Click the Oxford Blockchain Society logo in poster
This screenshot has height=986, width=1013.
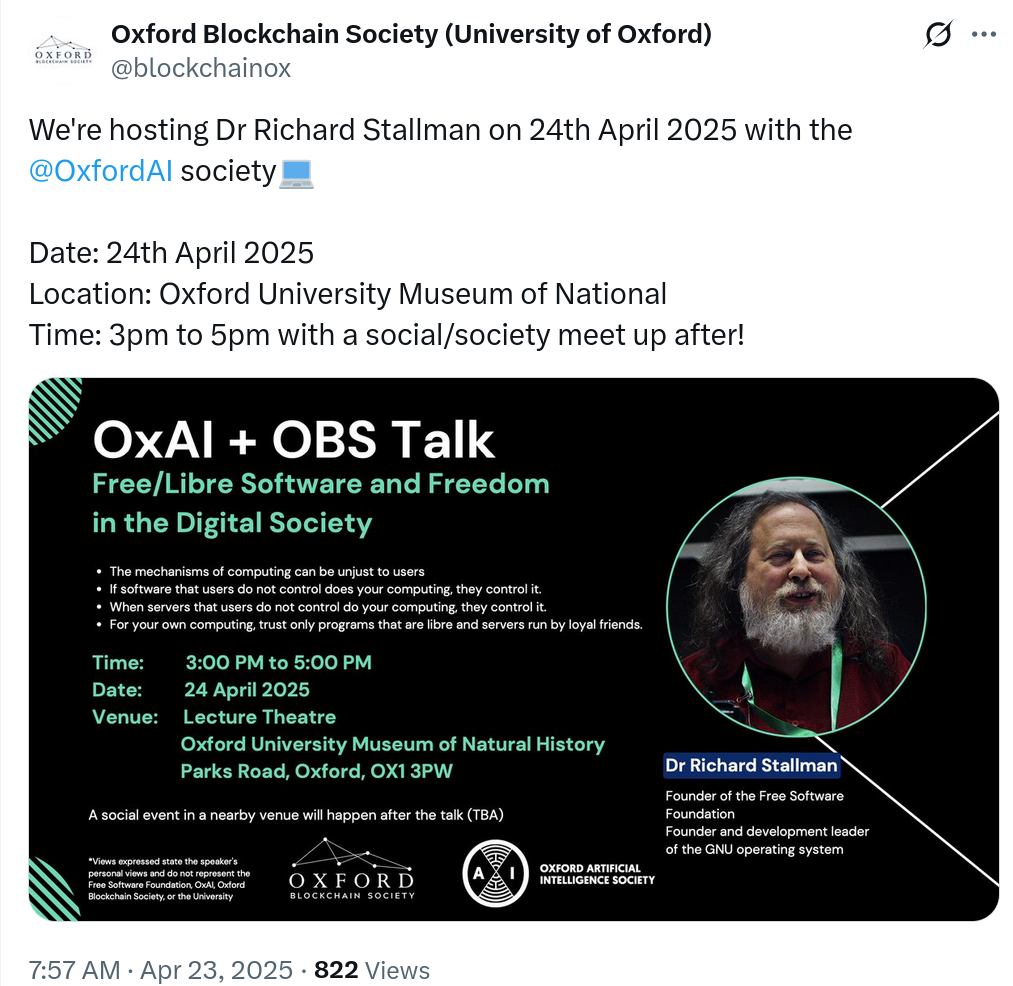point(352,869)
